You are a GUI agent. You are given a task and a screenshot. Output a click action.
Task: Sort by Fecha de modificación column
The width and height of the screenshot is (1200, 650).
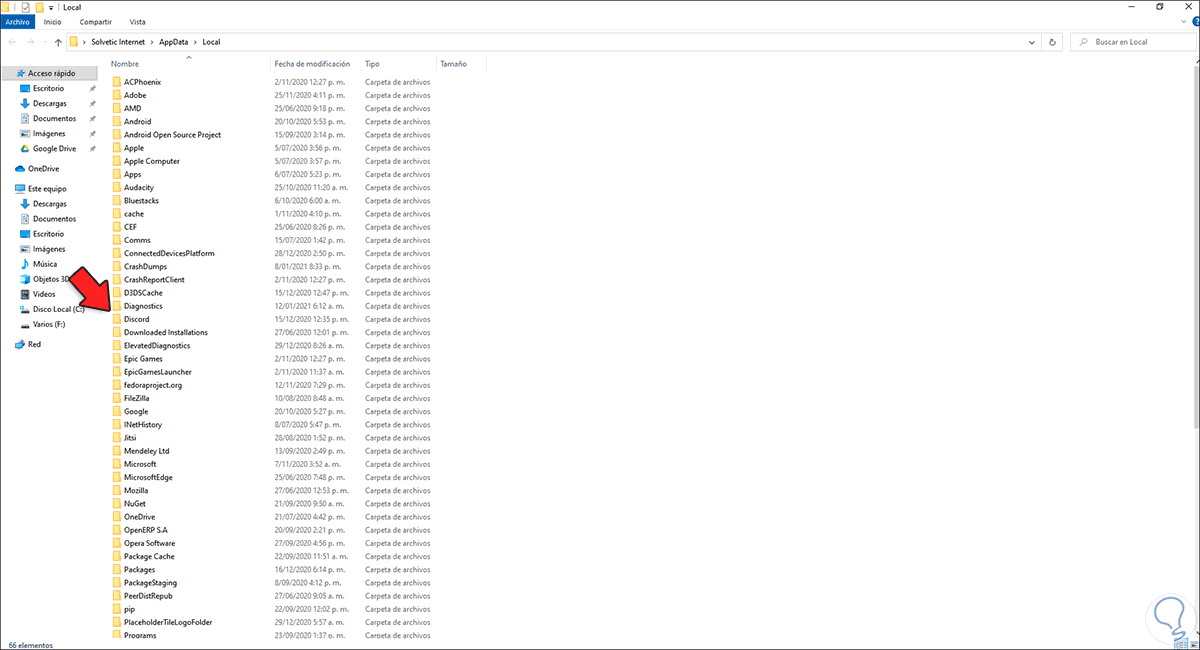pos(312,63)
